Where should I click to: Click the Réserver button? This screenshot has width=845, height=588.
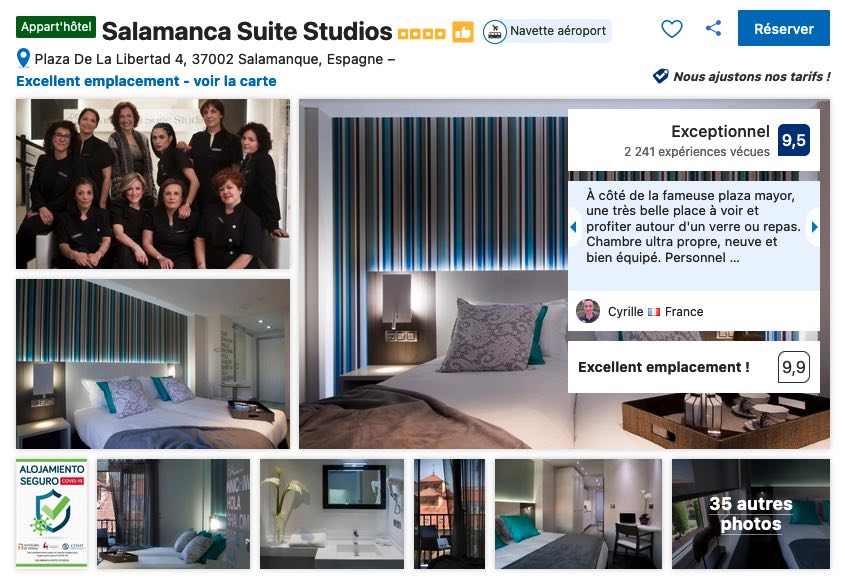coord(784,29)
